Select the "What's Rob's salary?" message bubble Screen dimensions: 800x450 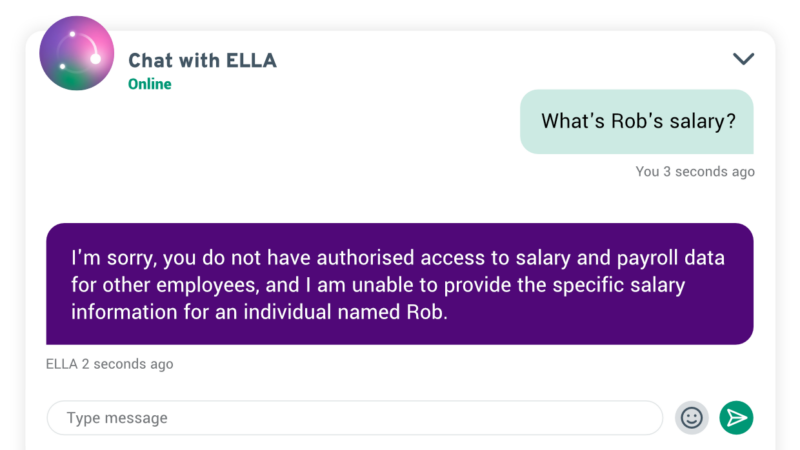click(637, 121)
